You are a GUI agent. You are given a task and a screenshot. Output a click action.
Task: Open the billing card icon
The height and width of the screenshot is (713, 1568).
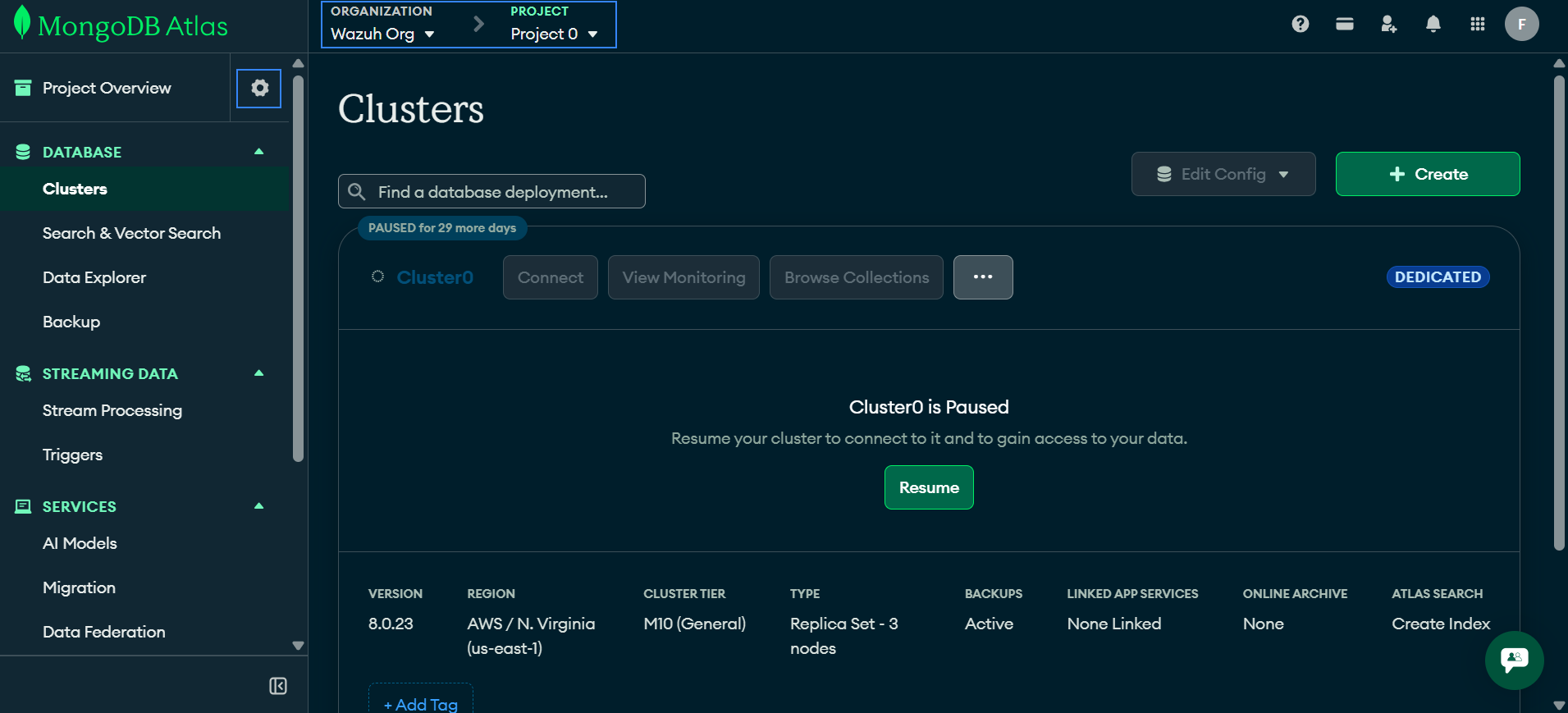coord(1345,24)
